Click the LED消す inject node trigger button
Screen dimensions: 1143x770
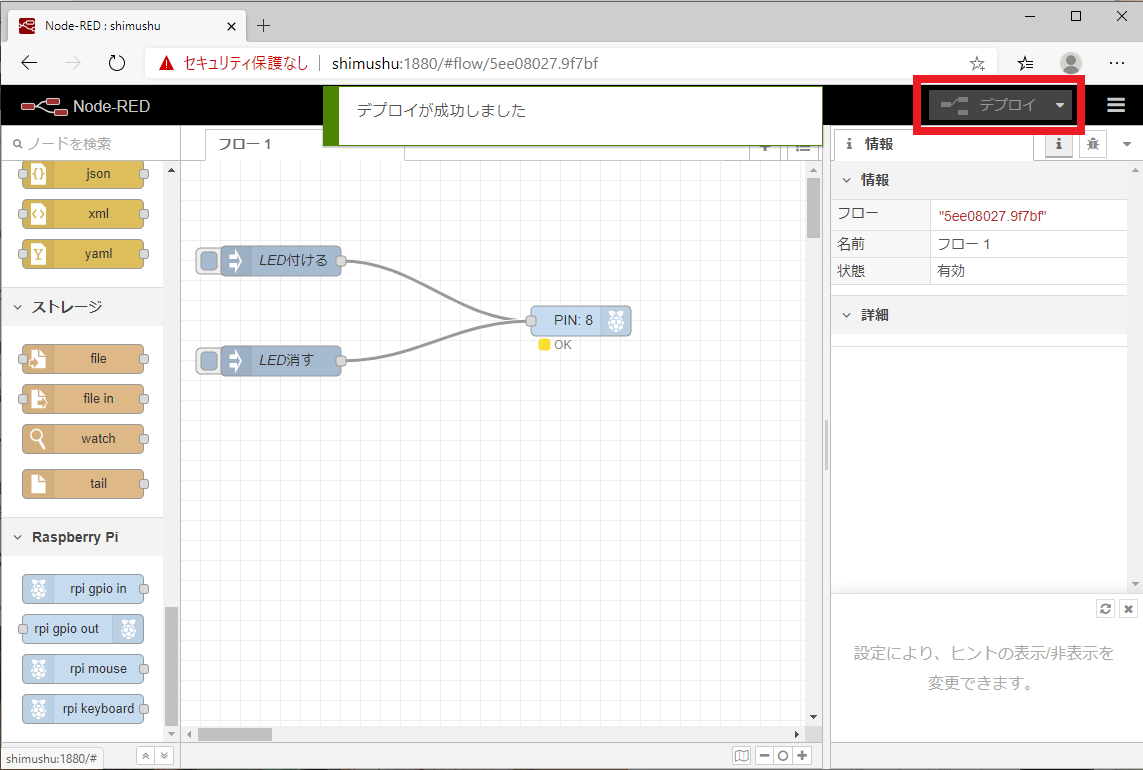click(209, 360)
